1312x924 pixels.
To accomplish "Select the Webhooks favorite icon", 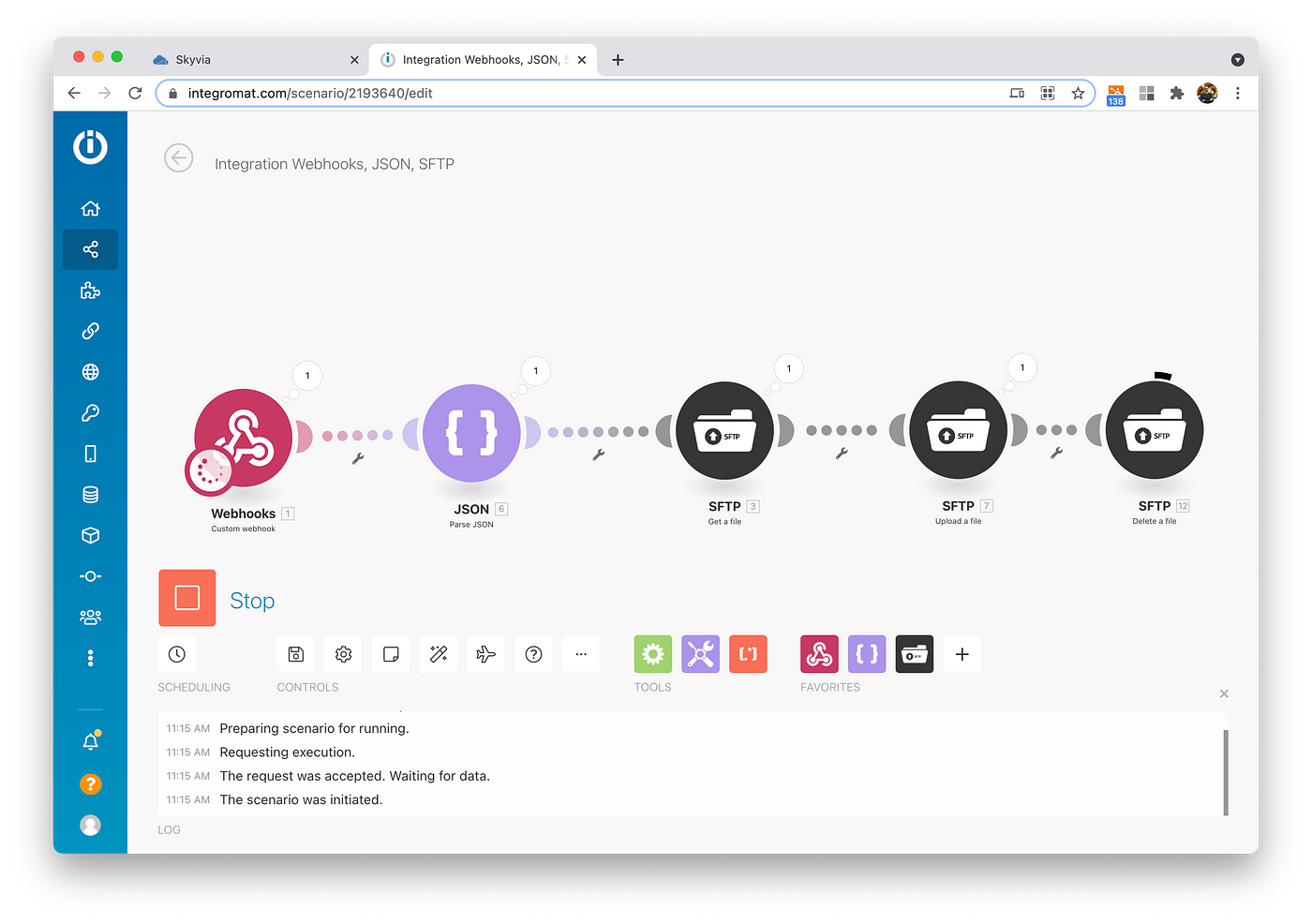I will click(819, 654).
